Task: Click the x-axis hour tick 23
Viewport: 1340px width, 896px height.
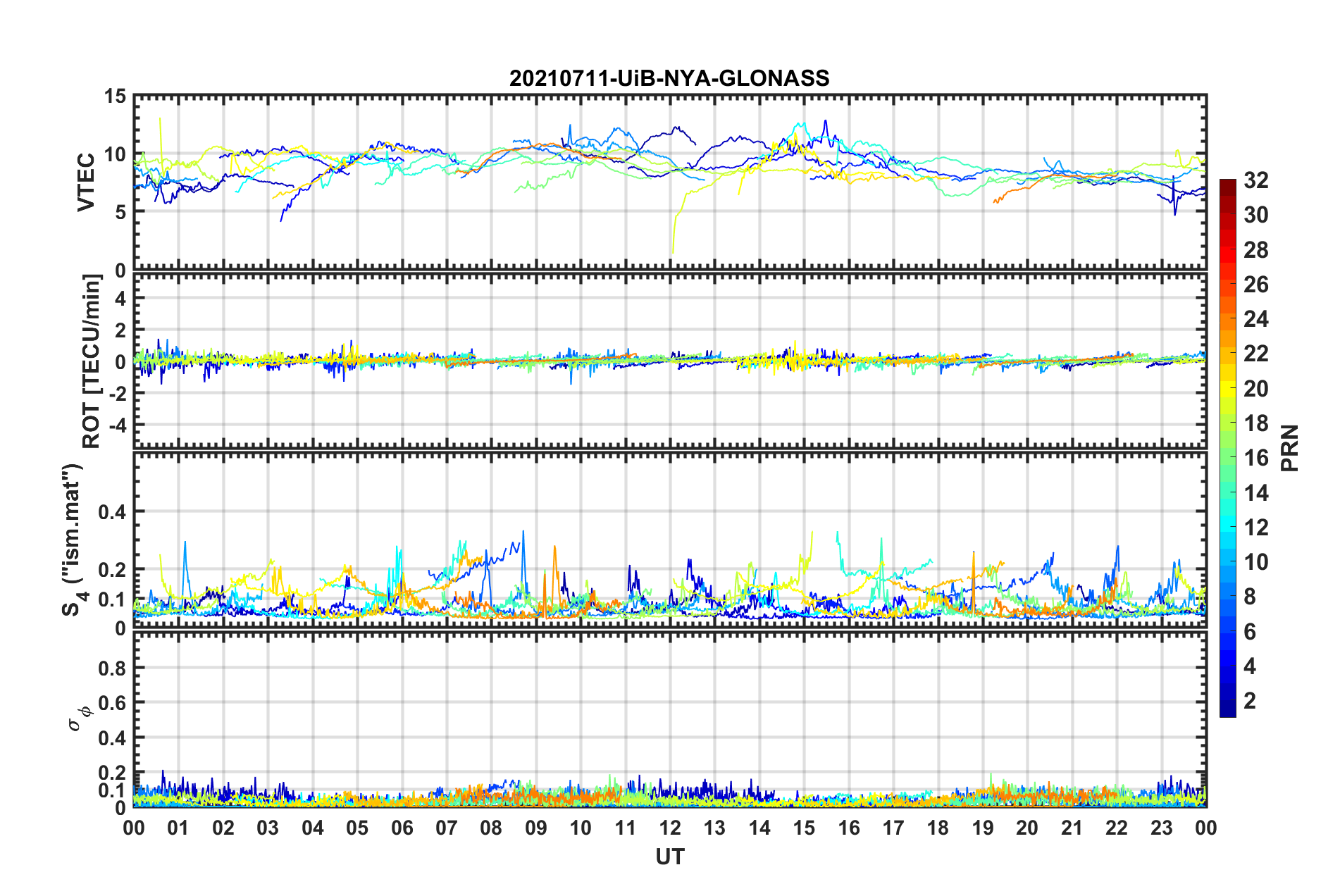Action: click(1162, 828)
